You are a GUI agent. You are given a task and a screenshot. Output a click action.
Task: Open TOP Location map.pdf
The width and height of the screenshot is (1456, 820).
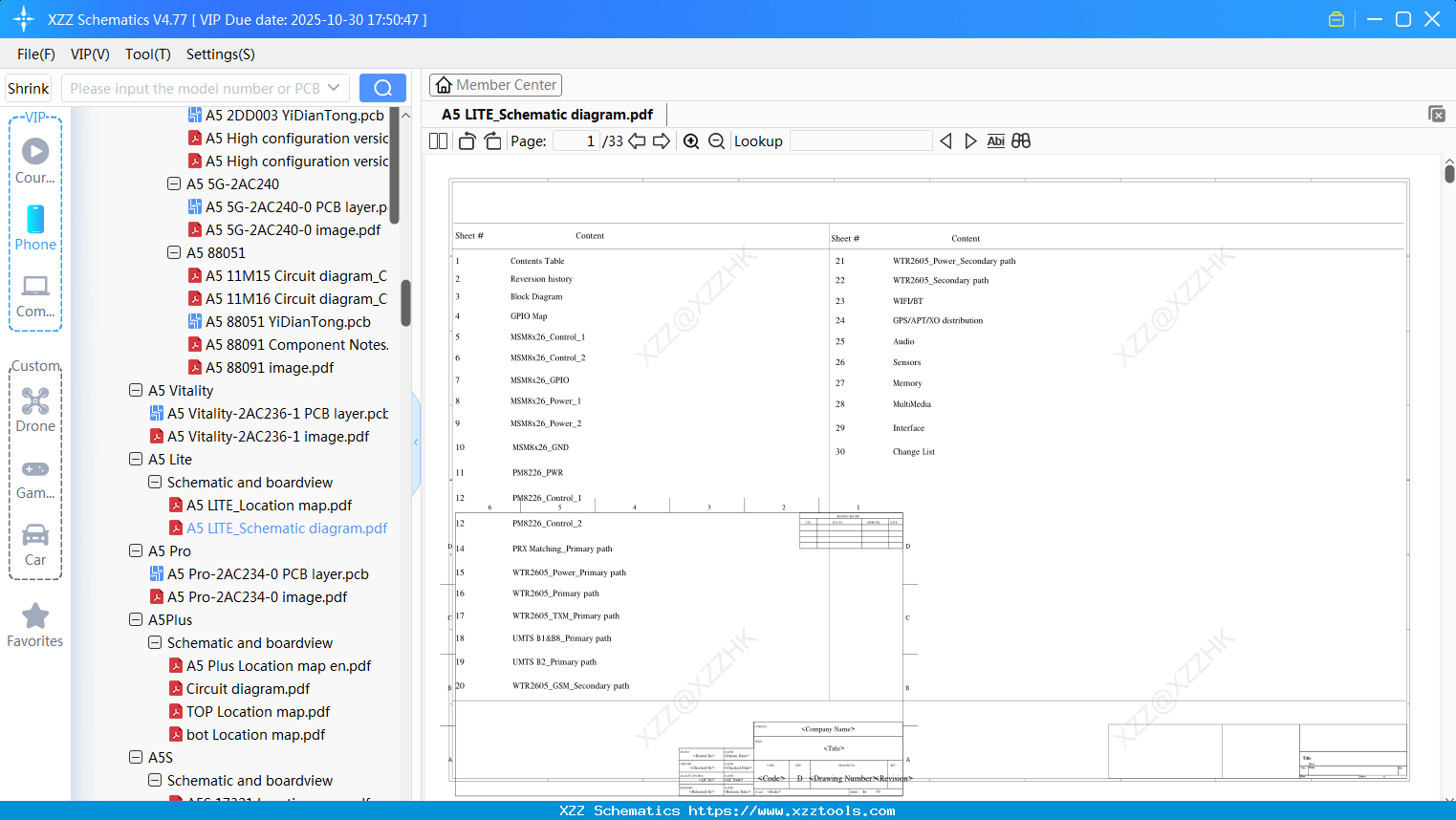[249, 712]
